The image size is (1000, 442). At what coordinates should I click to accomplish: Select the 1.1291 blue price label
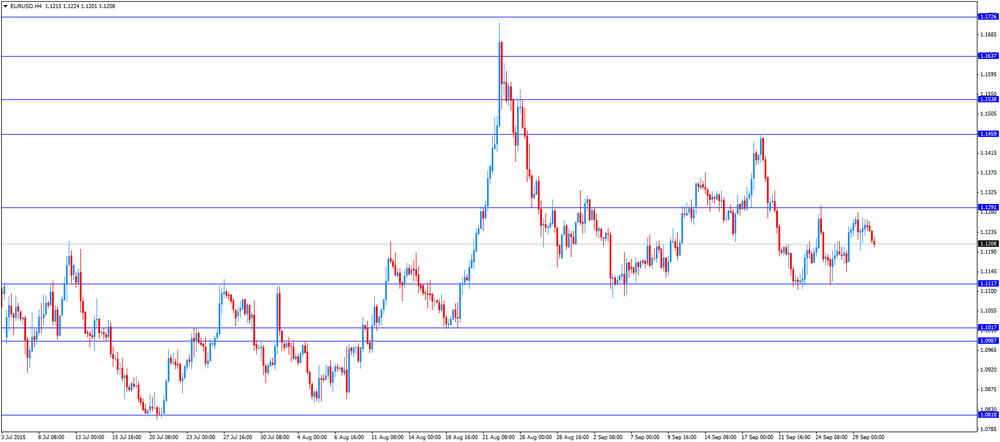987,207
